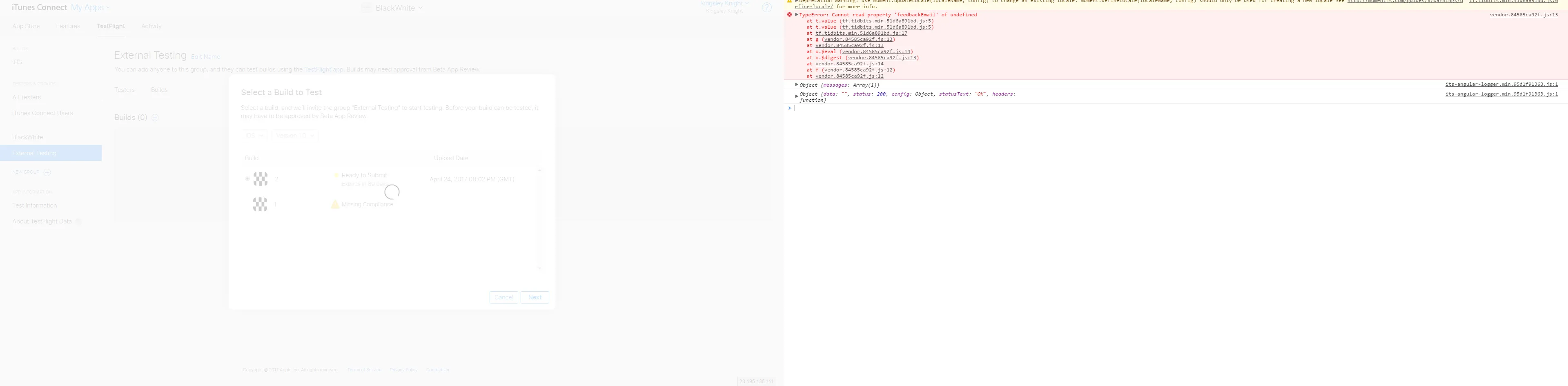This screenshot has height=386, width=1568.
Task: Expand the Object {messages: Array(1)} entry
Action: point(796,85)
